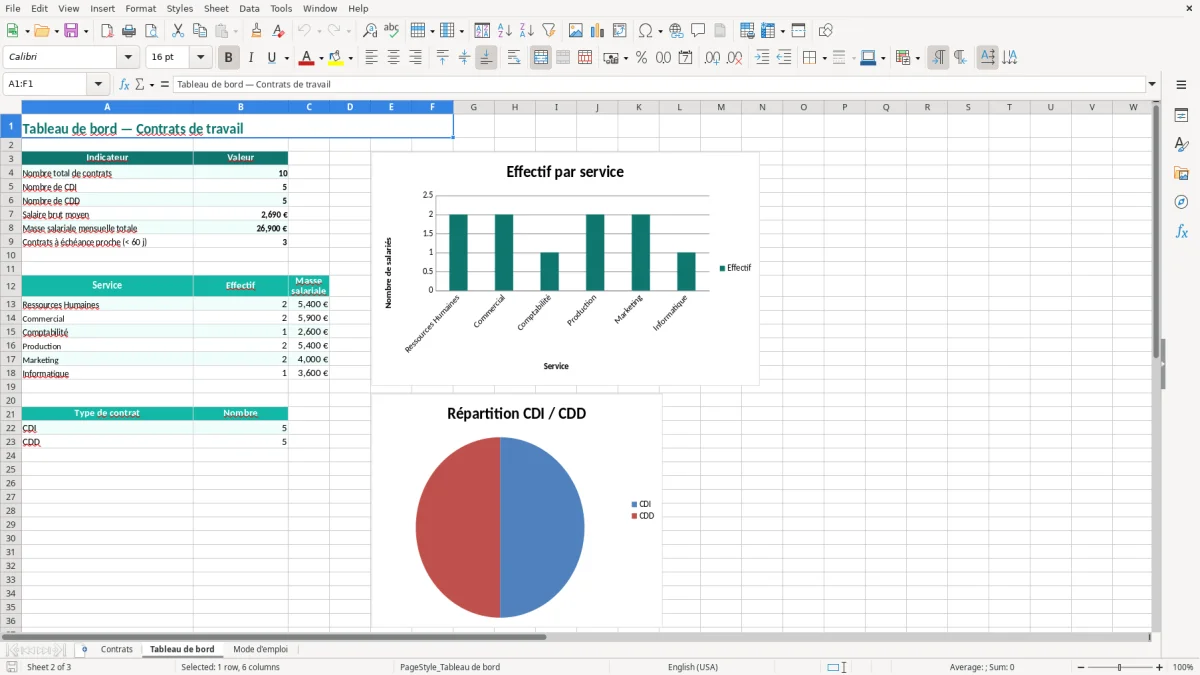Insert a chart
Viewport: 1200px width, 675px height.
tap(598, 31)
